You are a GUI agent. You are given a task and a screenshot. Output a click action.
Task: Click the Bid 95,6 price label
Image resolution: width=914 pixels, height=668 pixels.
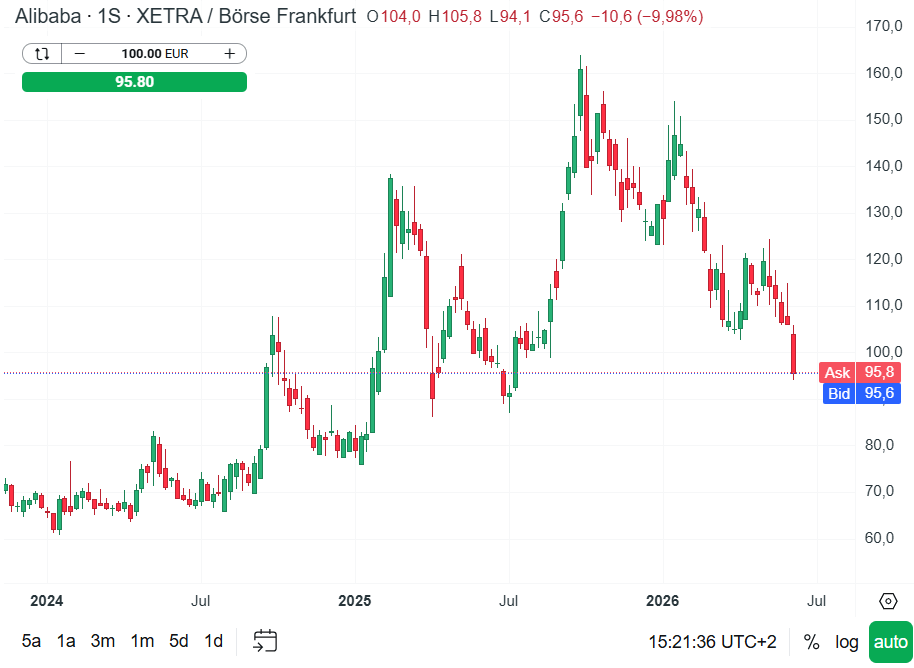coord(862,393)
